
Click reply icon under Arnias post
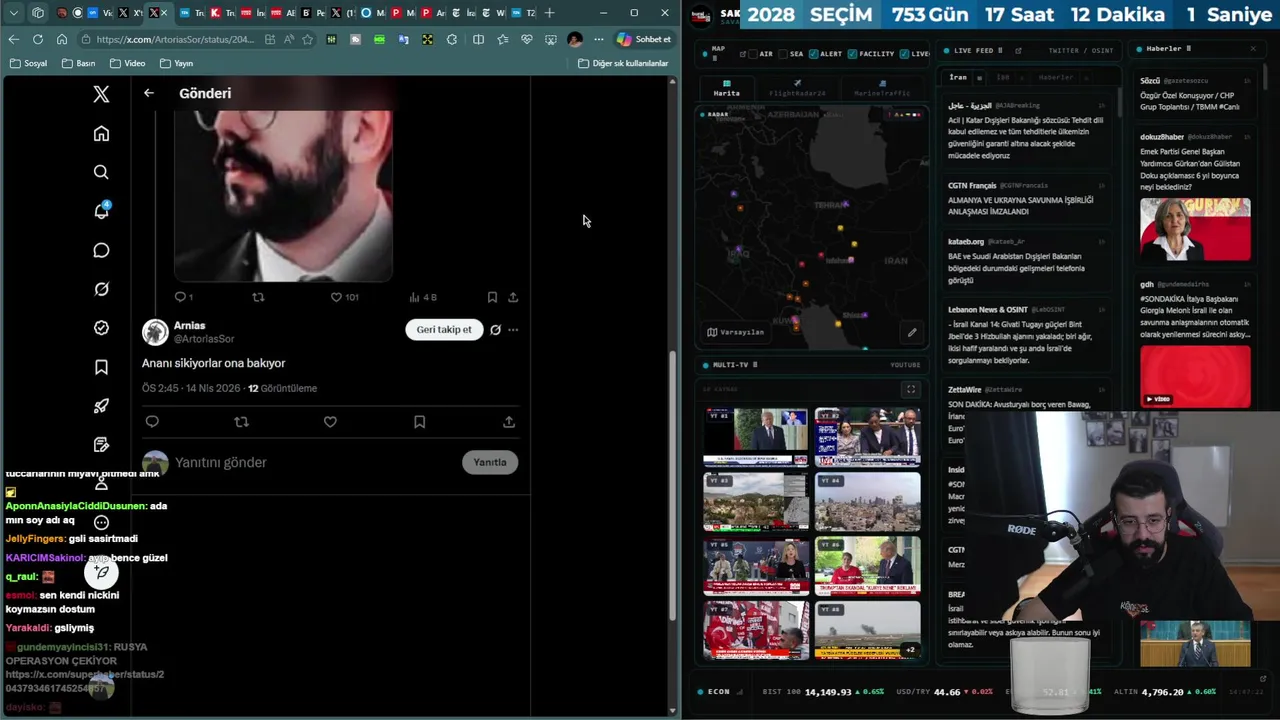point(152,422)
